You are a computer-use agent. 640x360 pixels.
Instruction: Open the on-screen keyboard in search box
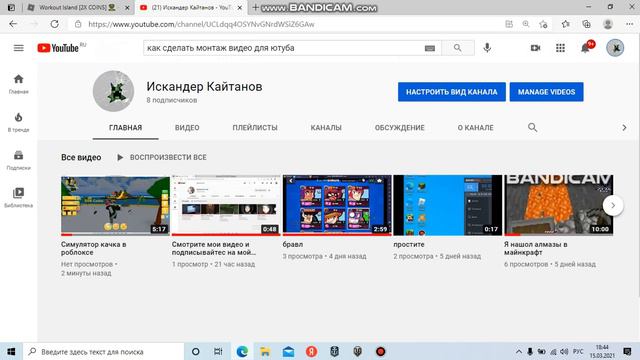click(x=429, y=48)
